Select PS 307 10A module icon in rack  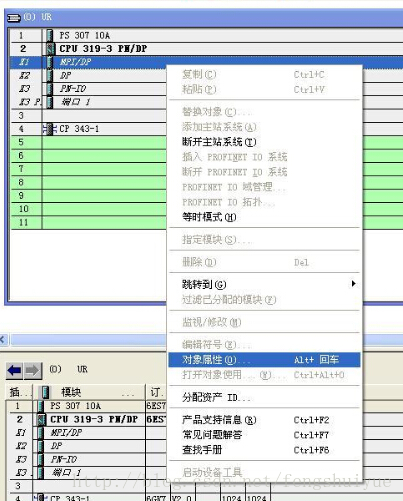click(x=50, y=35)
